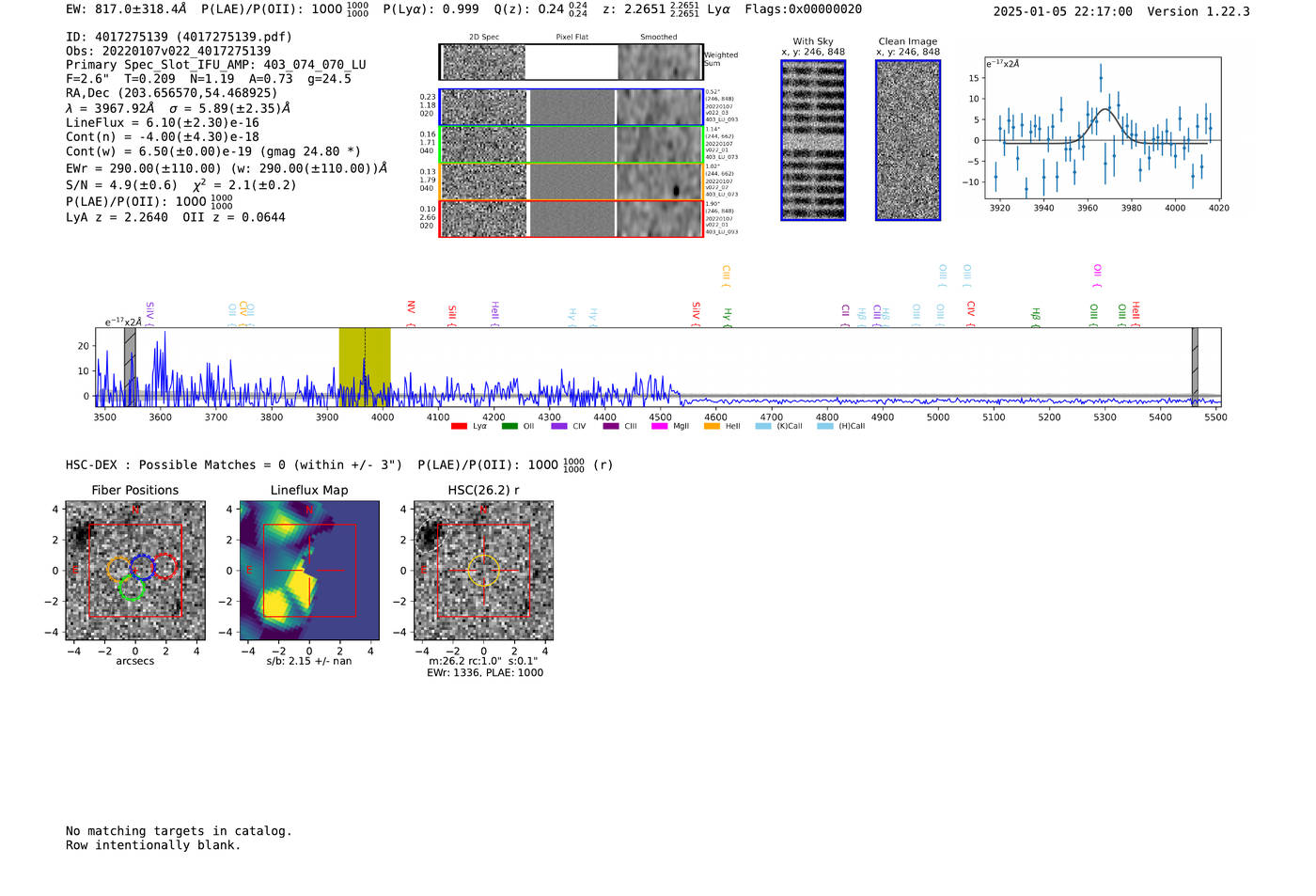This screenshot has height=896, width=1316.
Task: Click the Fiber Positions image
Action: click(x=135, y=571)
